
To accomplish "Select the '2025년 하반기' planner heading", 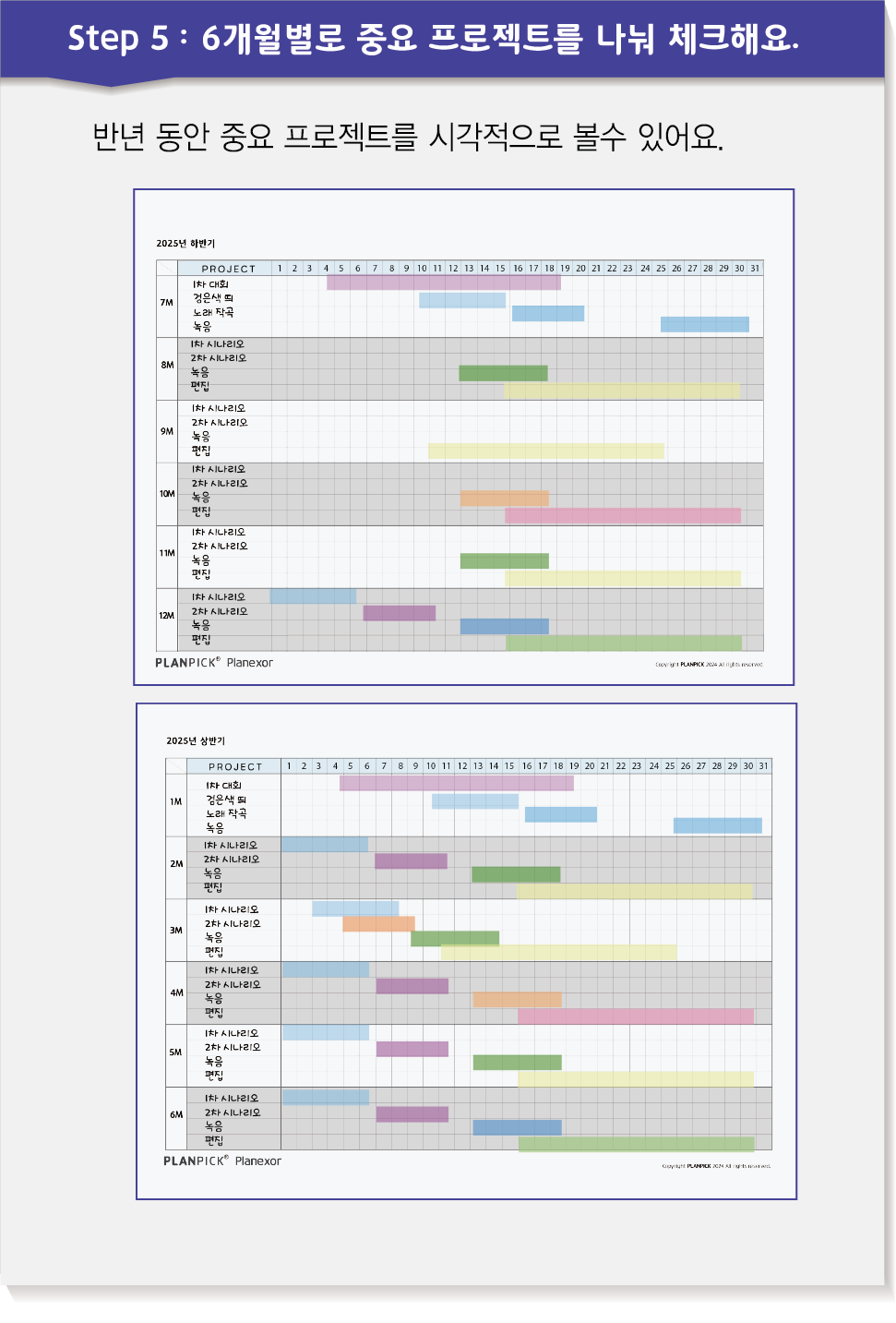I will point(185,244).
